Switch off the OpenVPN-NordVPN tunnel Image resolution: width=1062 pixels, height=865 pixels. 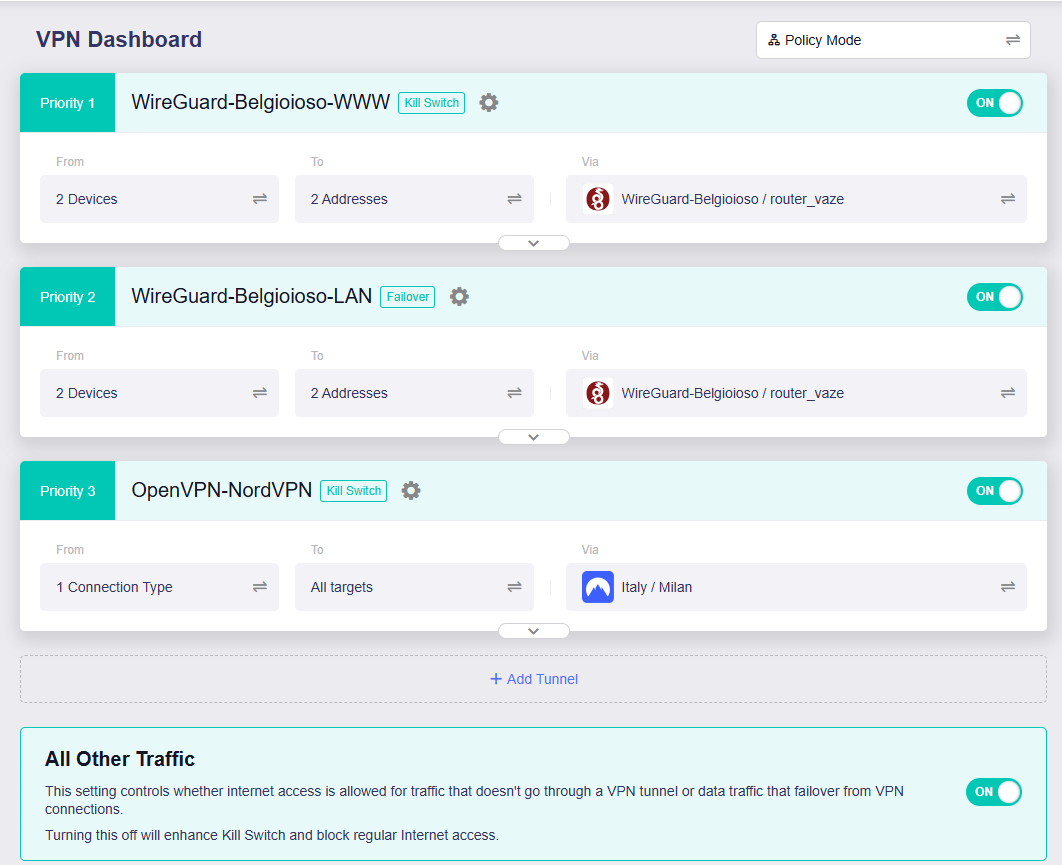point(994,491)
